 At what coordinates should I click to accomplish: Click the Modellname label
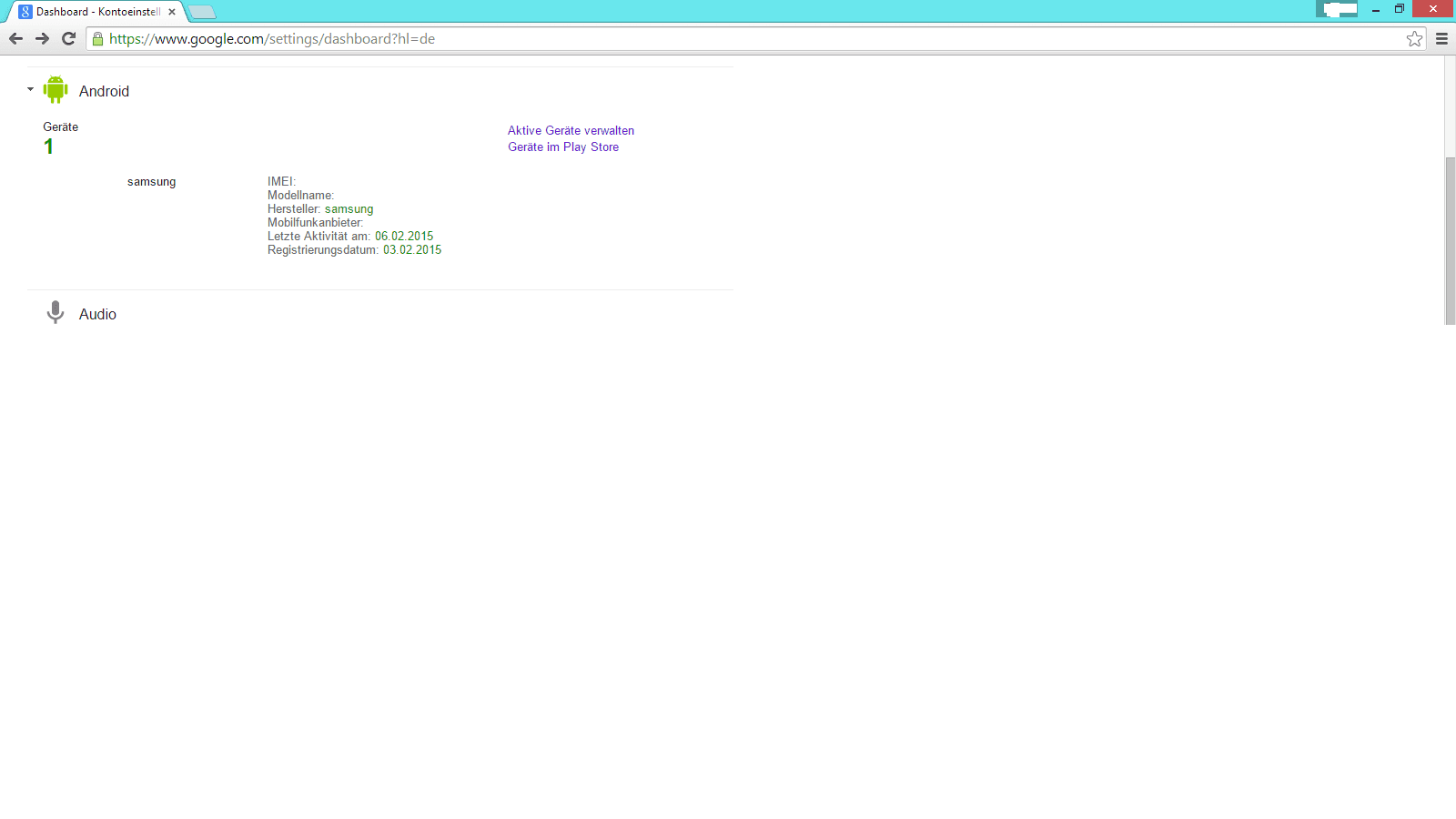pos(300,195)
